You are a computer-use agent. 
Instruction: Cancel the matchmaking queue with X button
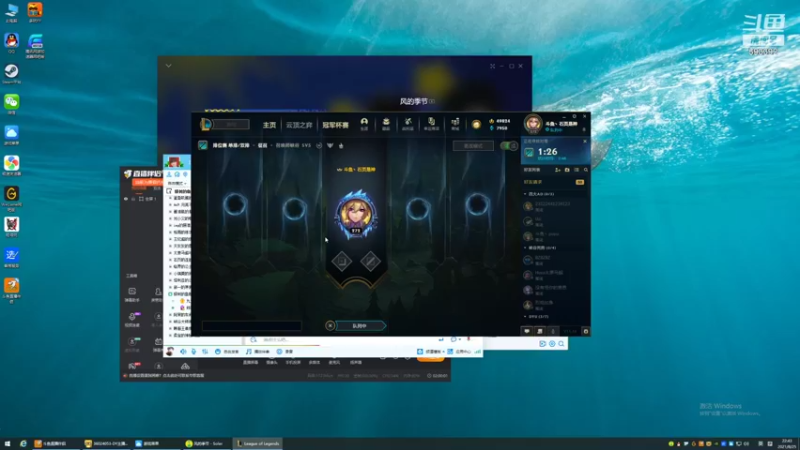[x=330, y=326]
